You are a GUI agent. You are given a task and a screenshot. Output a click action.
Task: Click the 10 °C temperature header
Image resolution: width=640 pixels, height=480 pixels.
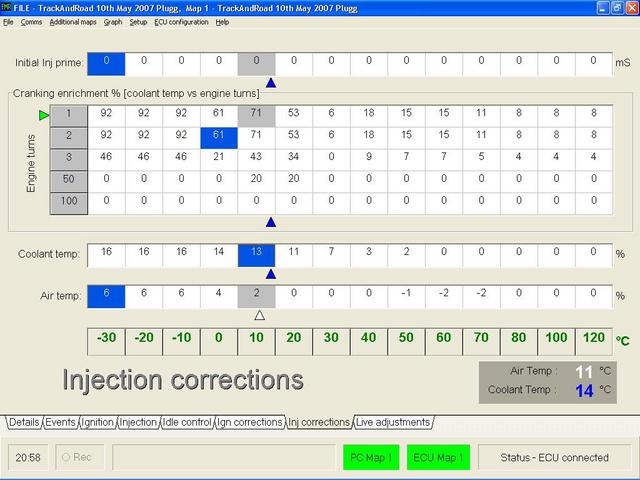coord(256,342)
